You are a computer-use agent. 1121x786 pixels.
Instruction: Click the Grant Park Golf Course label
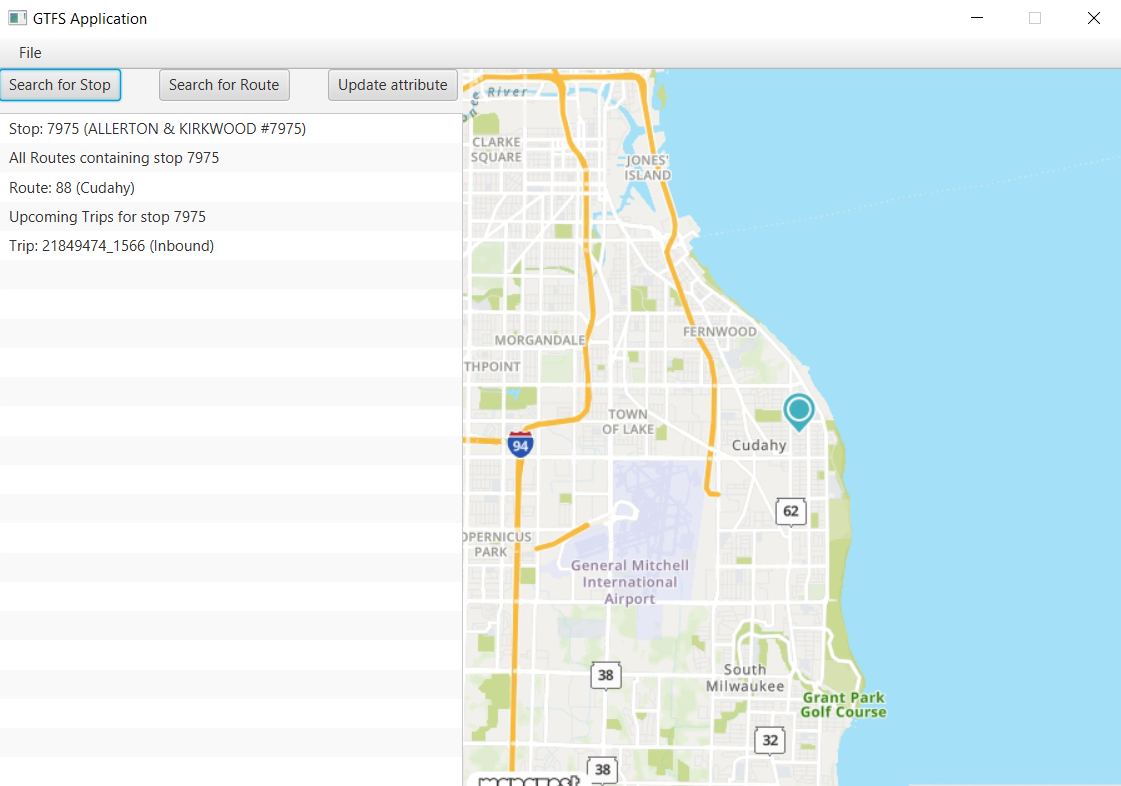(x=843, y=705)
